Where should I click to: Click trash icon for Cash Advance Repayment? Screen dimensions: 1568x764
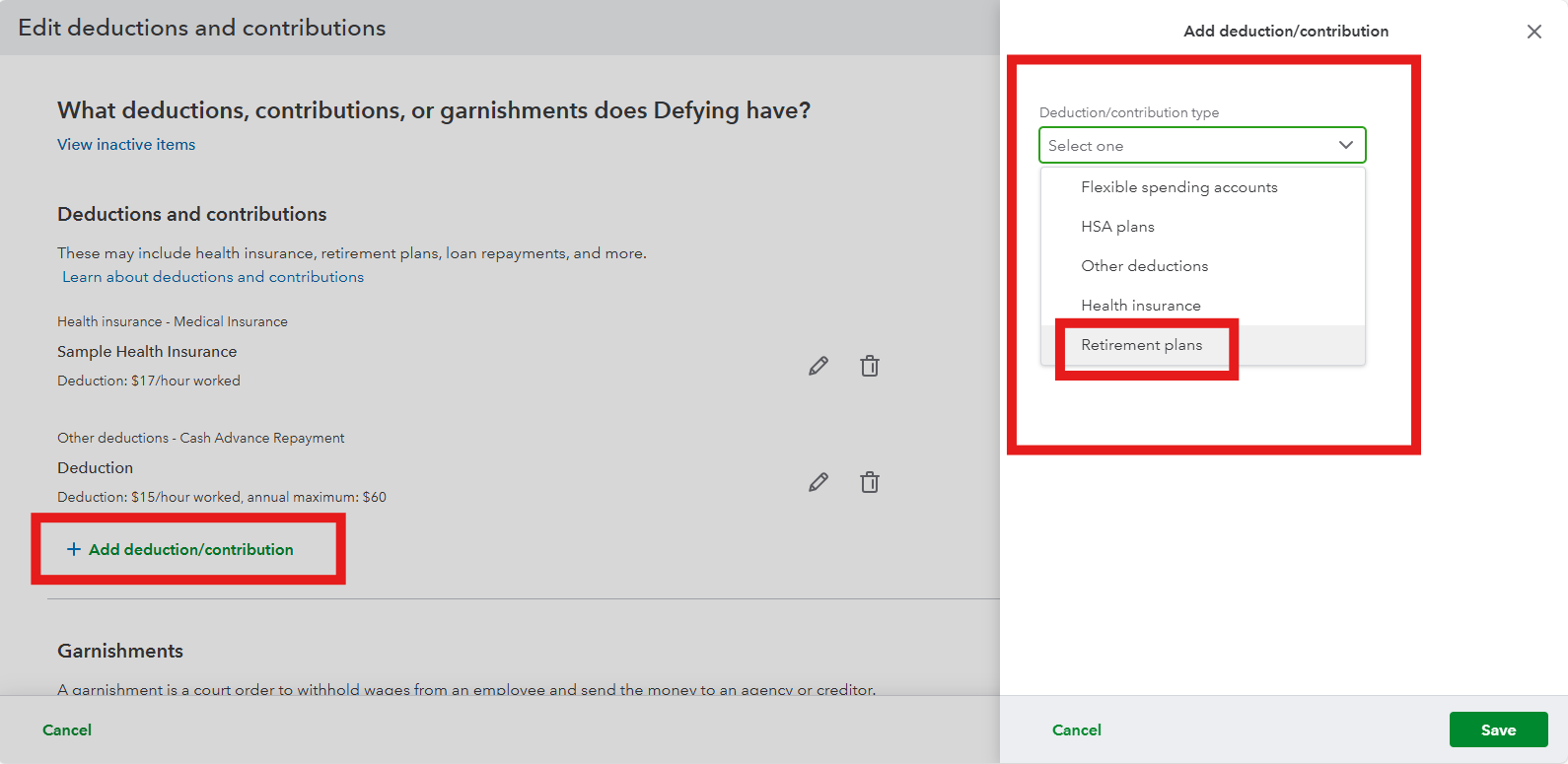[x=869, y=482]
